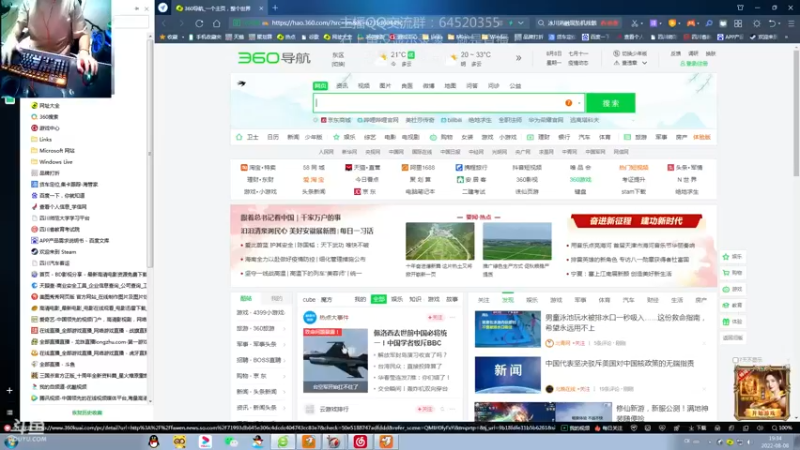
Task: Click the green 搜索 button
Action: tap(611, 103)
